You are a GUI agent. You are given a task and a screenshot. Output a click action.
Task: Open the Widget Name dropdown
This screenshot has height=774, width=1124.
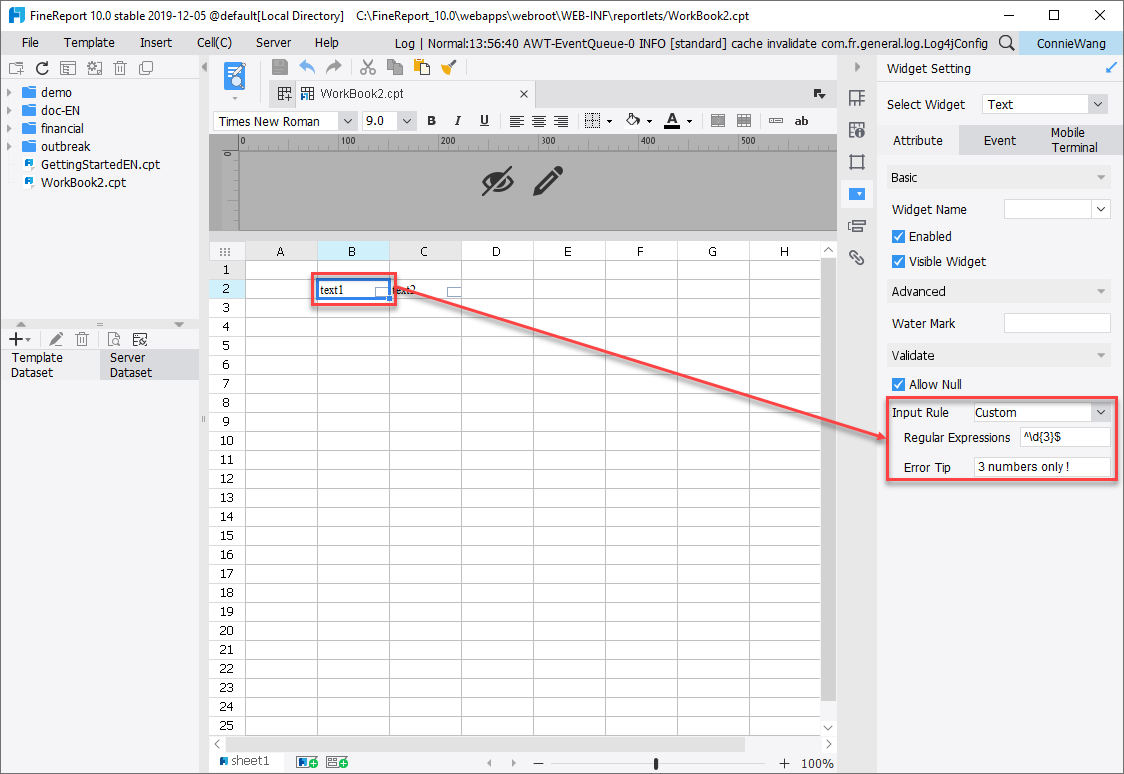1101,209
